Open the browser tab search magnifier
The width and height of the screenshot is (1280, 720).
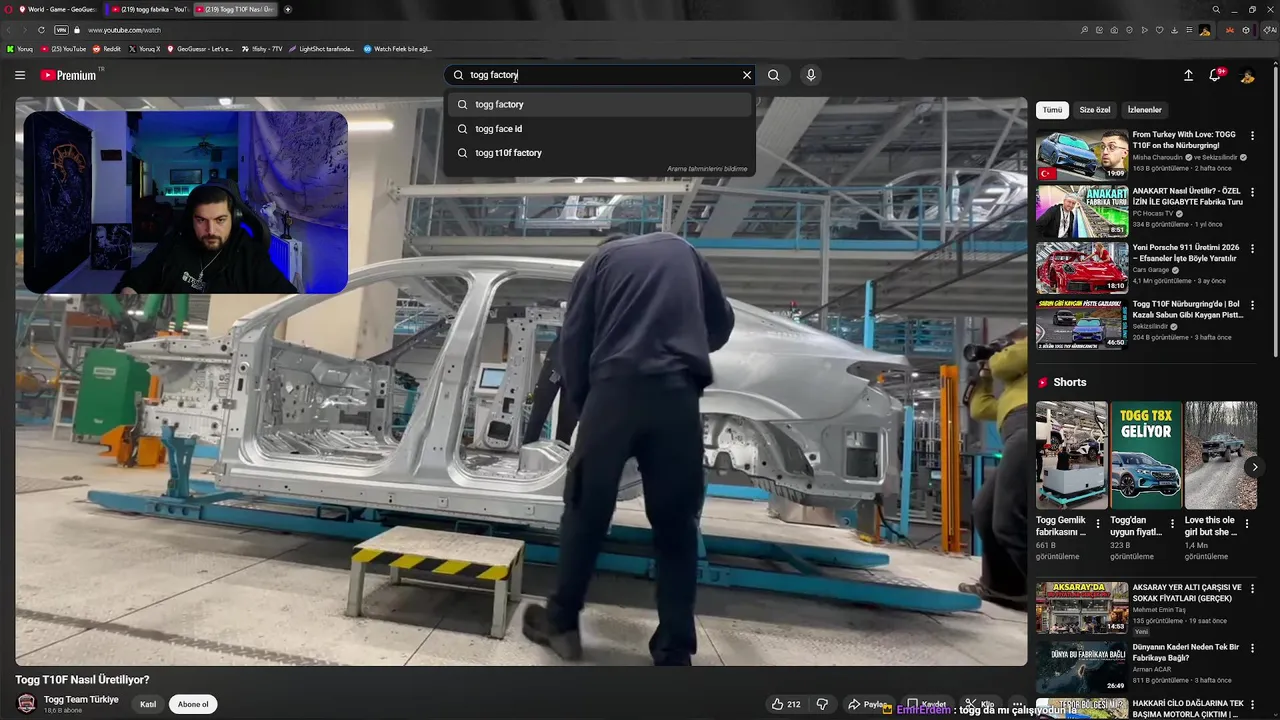tap(1216, 9)
